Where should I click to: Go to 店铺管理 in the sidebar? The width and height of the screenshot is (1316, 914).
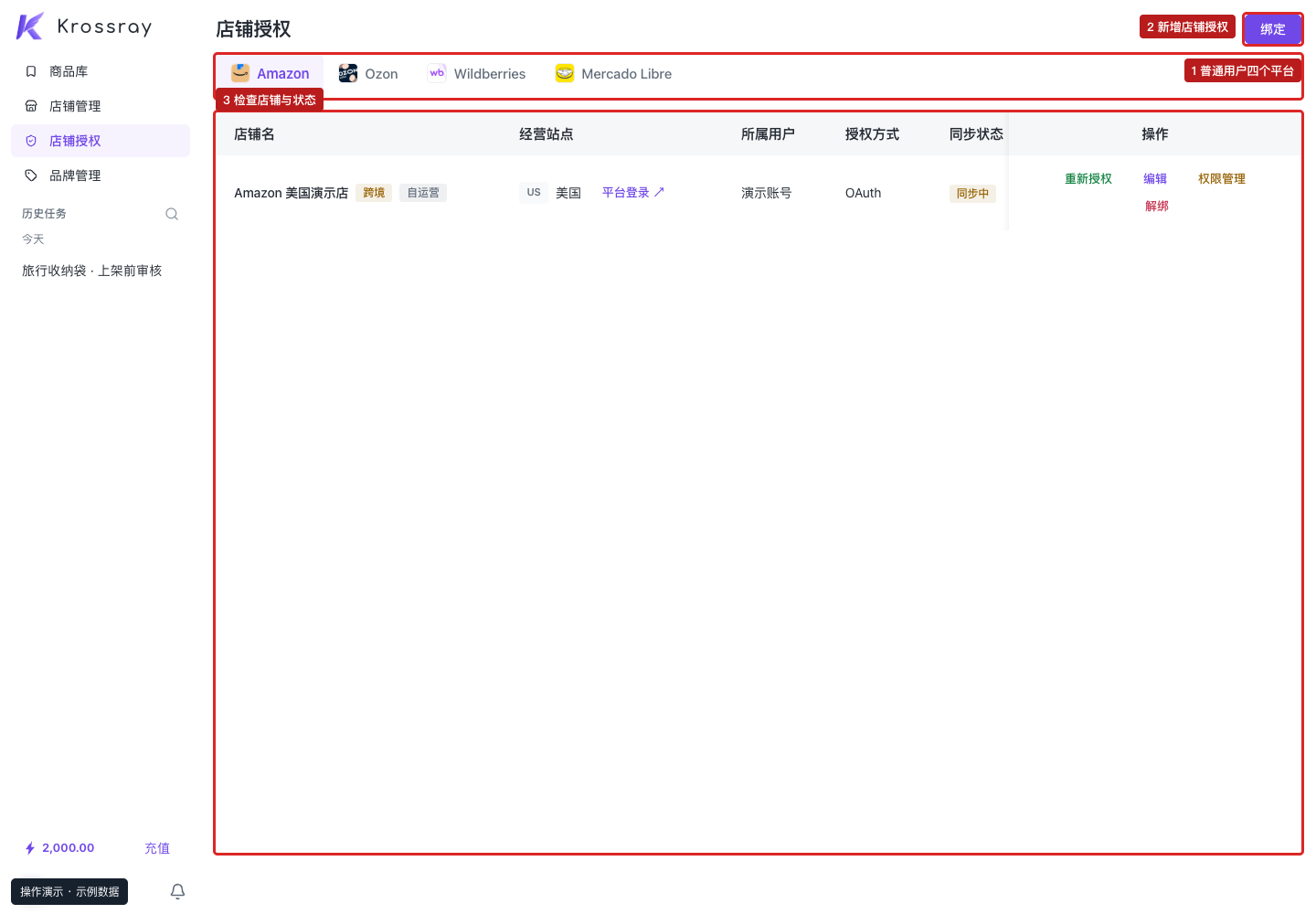[101, 106]
